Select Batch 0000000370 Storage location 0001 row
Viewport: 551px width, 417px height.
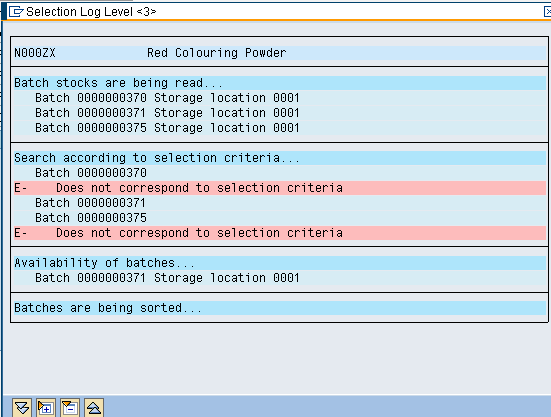(x=280, y=98)
